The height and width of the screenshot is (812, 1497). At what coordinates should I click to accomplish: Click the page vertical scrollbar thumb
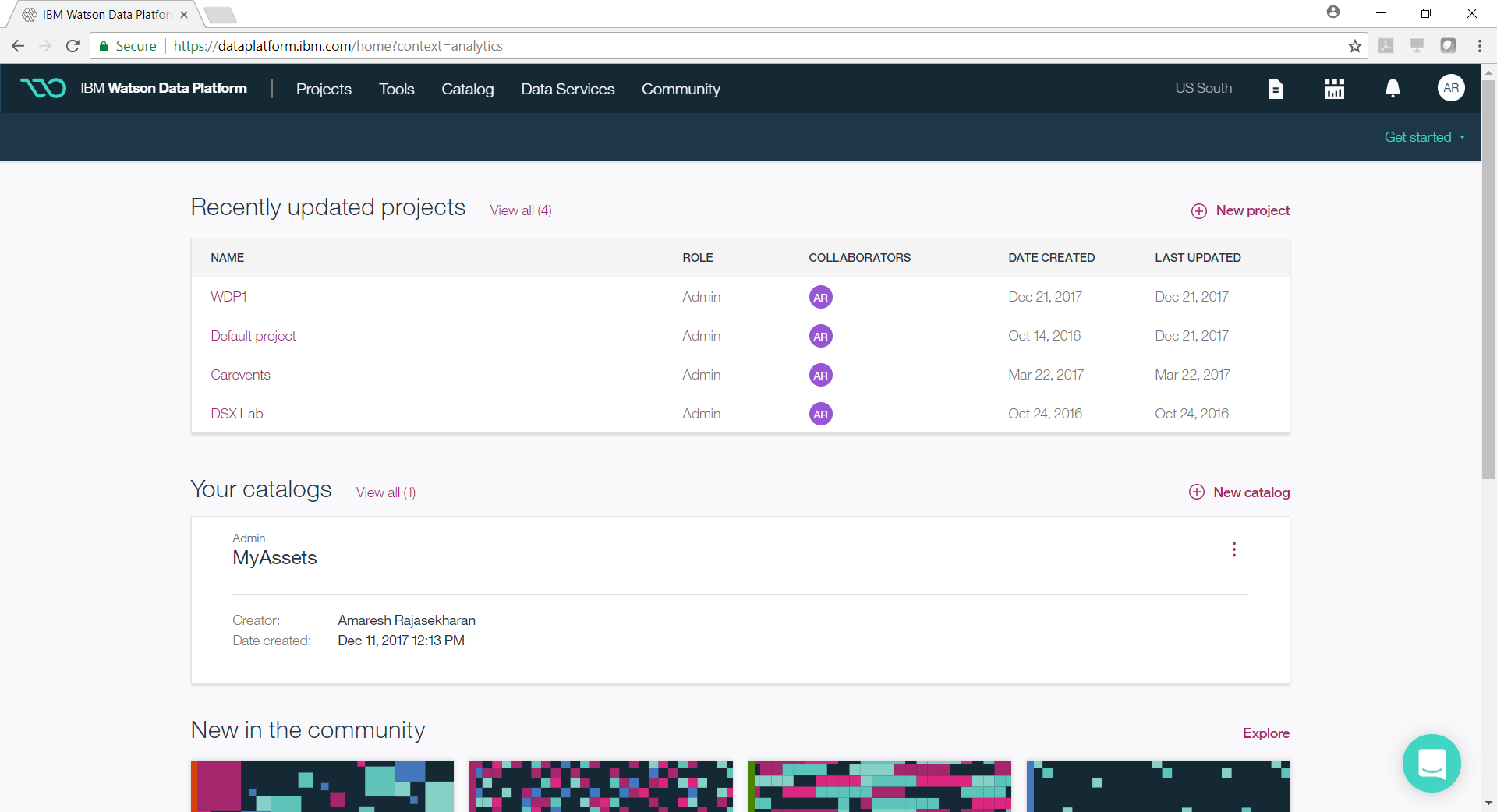tap(1488, 279)
